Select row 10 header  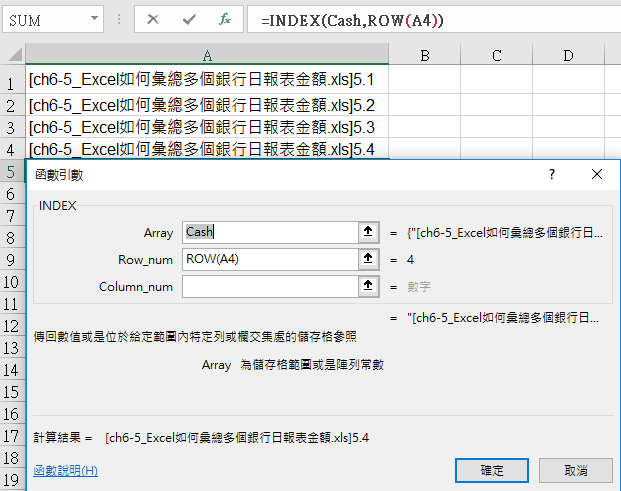tap(12, 282)
